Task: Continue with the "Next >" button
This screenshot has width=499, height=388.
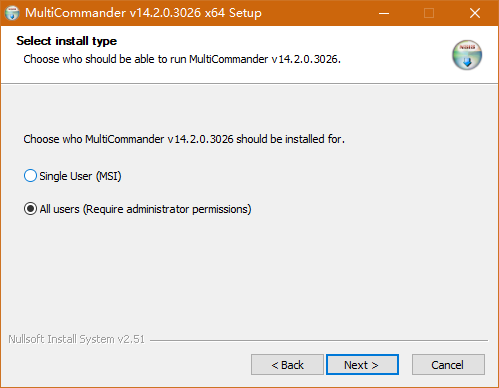Action: point(362,365)
